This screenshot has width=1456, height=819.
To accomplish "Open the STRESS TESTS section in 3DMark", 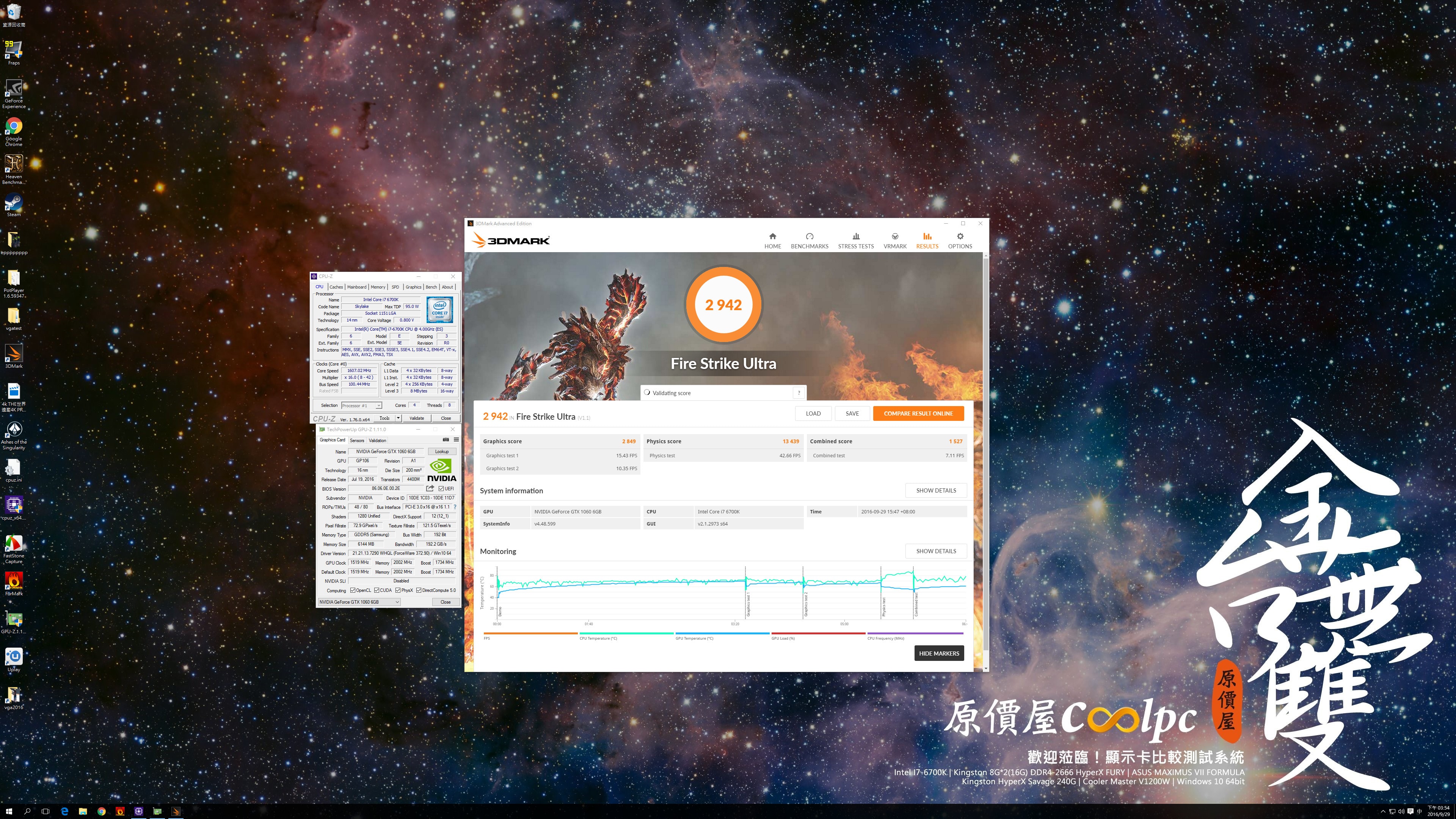I will pyautogui.click(x=856, y=240).
